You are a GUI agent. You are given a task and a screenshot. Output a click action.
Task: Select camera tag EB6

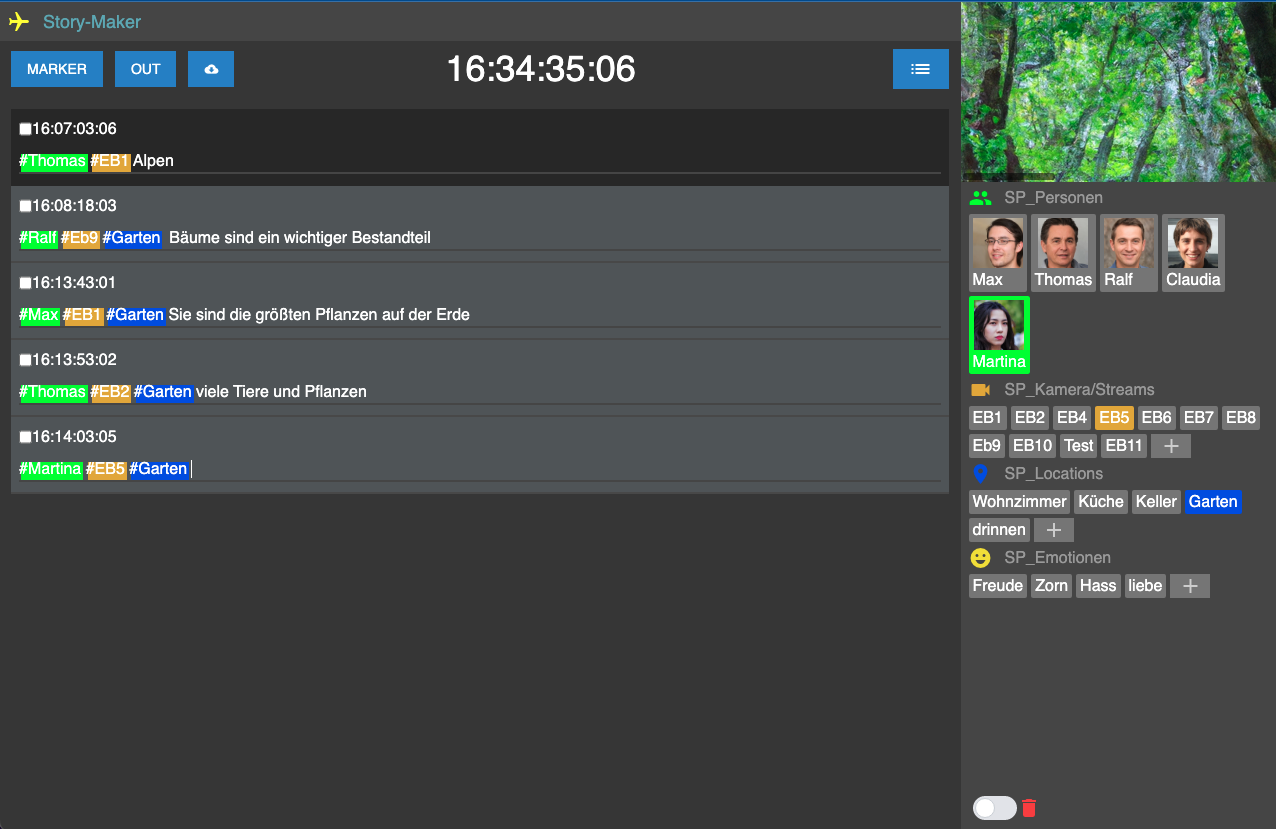click(1157, 418)
